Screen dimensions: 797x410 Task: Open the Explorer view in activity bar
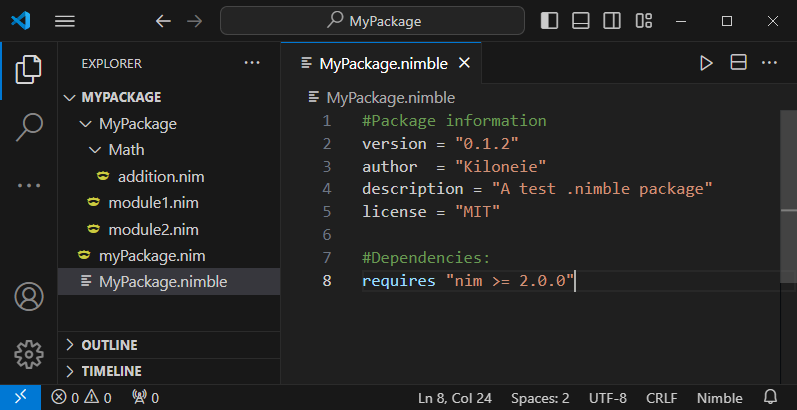pos(28,70)
